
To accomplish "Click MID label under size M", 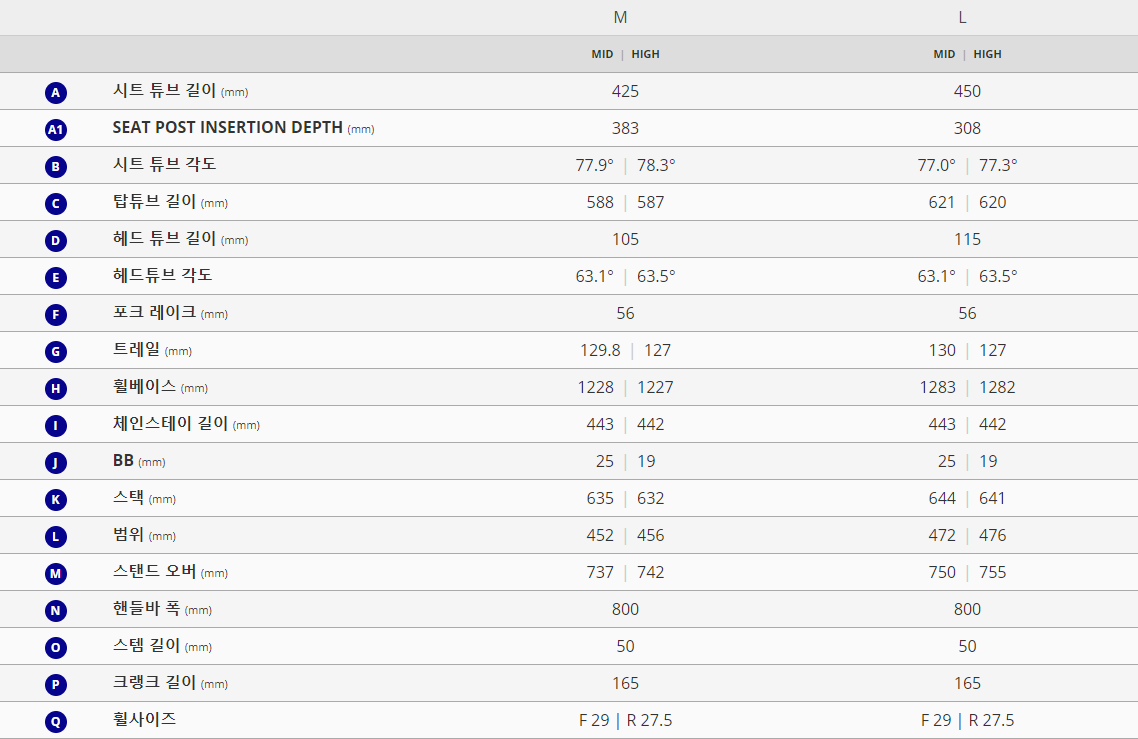I will tap(602, 54).
